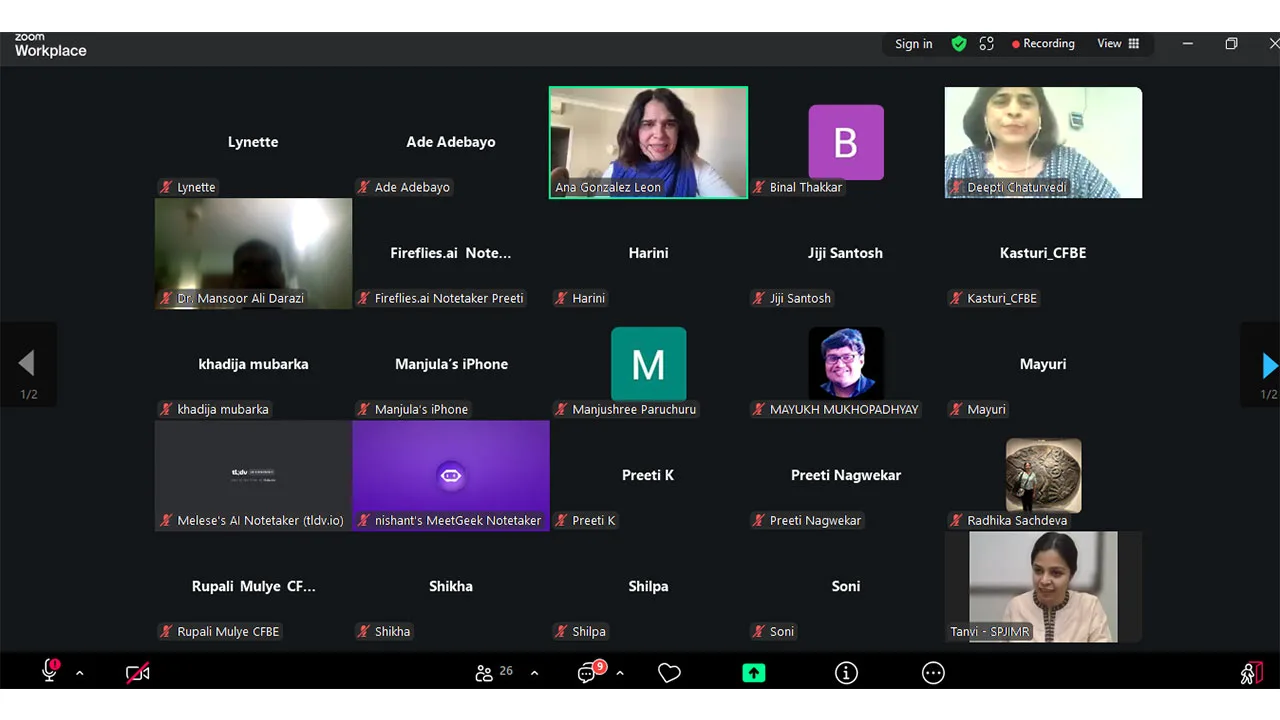Click the Sign in button
1280x720 pixels.
[913, 44]
